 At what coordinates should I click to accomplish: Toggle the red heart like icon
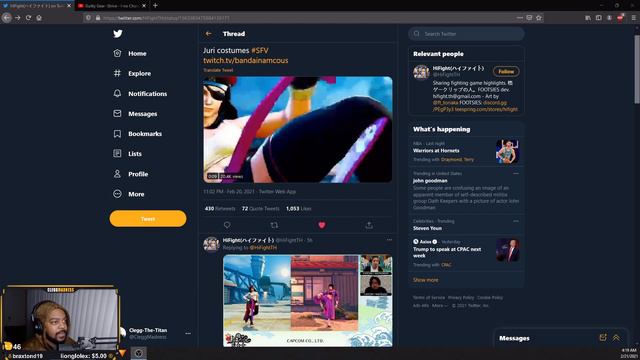pos(322,225)
